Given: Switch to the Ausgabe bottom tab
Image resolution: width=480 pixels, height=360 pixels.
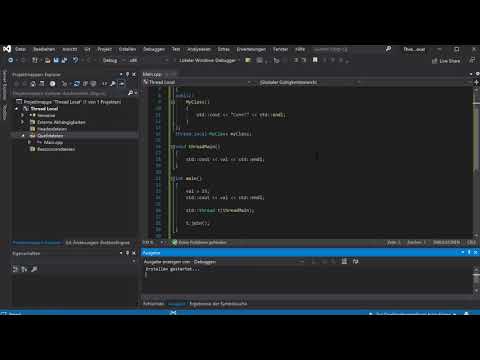Looking at the screenshot, I should (x=176, y=304).
